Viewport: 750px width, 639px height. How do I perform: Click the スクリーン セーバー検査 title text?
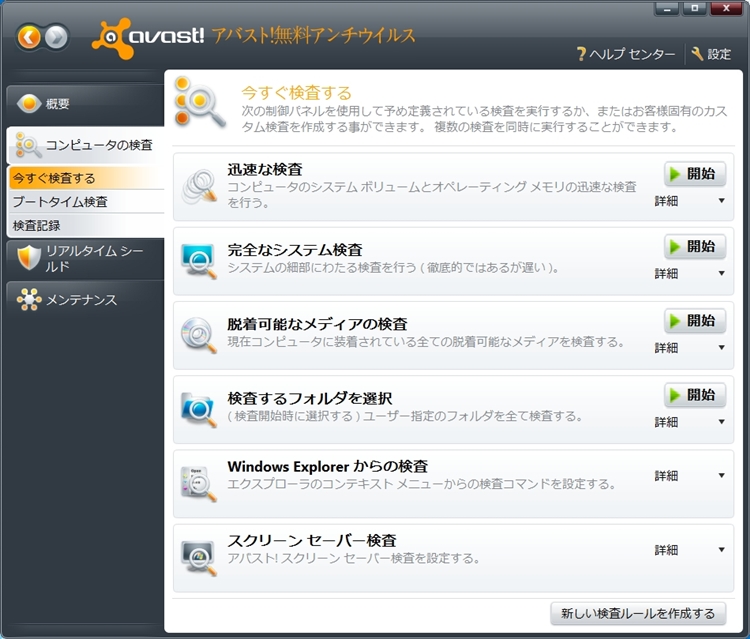pyautogui.click(x=312, y=540)
